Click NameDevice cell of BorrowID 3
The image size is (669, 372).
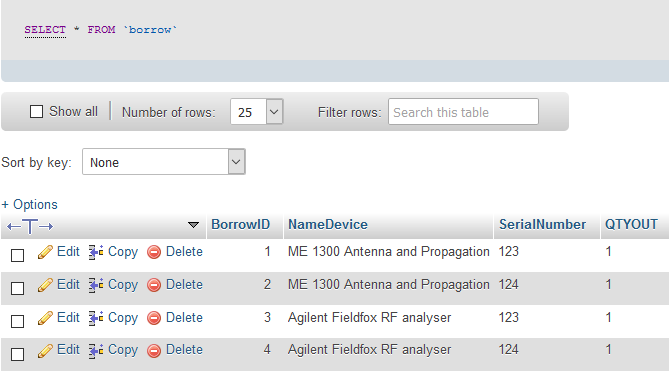tap(369, 318)
